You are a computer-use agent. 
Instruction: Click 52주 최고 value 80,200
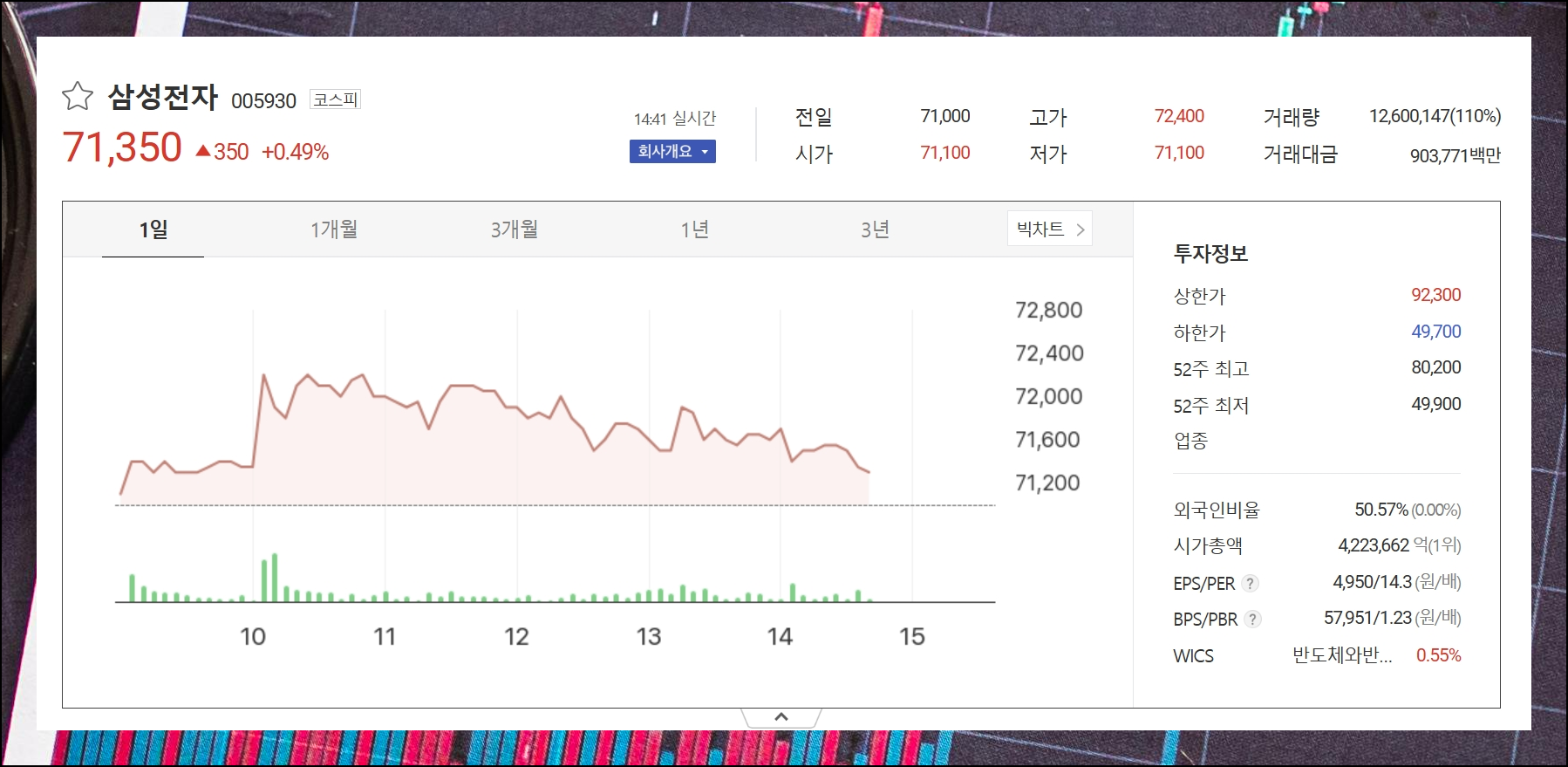1436,367
